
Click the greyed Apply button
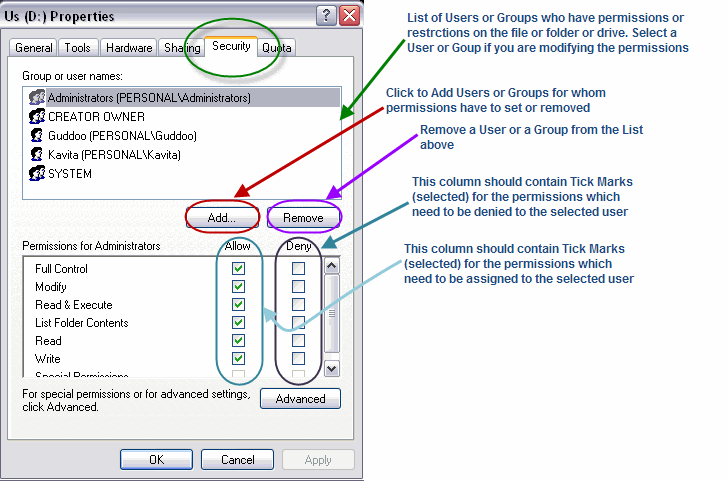[x=318, y=460]
